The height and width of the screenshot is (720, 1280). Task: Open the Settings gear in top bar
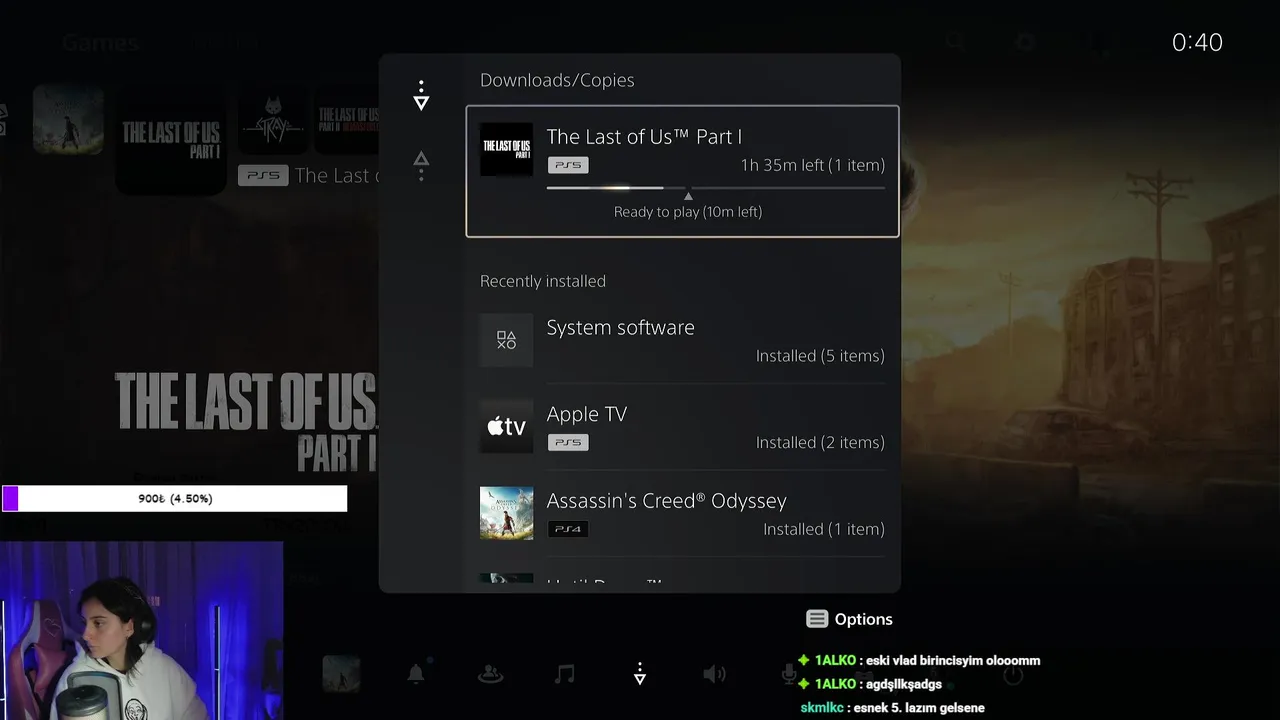[x=1025, y=42]
